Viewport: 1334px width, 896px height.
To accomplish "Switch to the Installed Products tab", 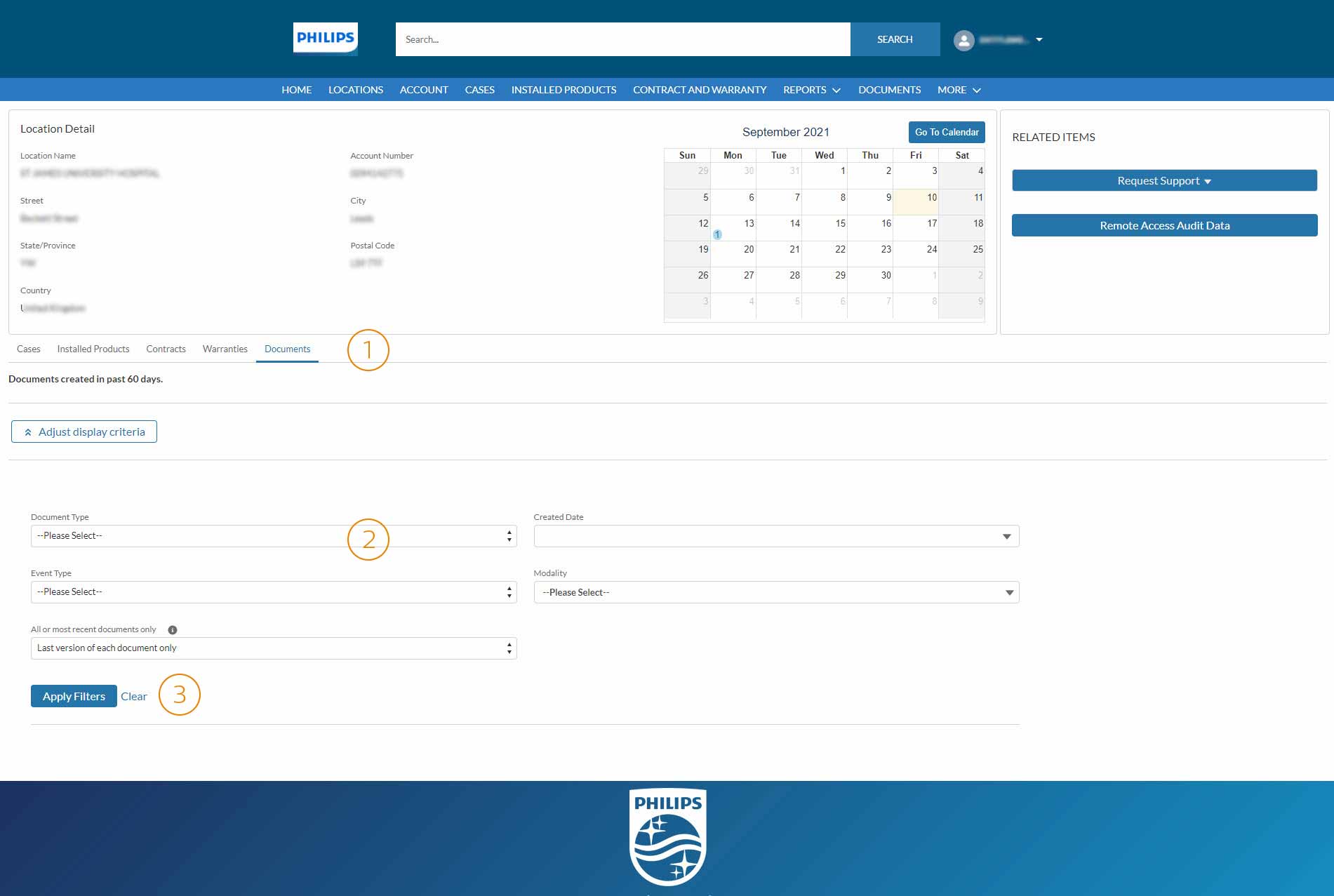I will tap(93, 349).
